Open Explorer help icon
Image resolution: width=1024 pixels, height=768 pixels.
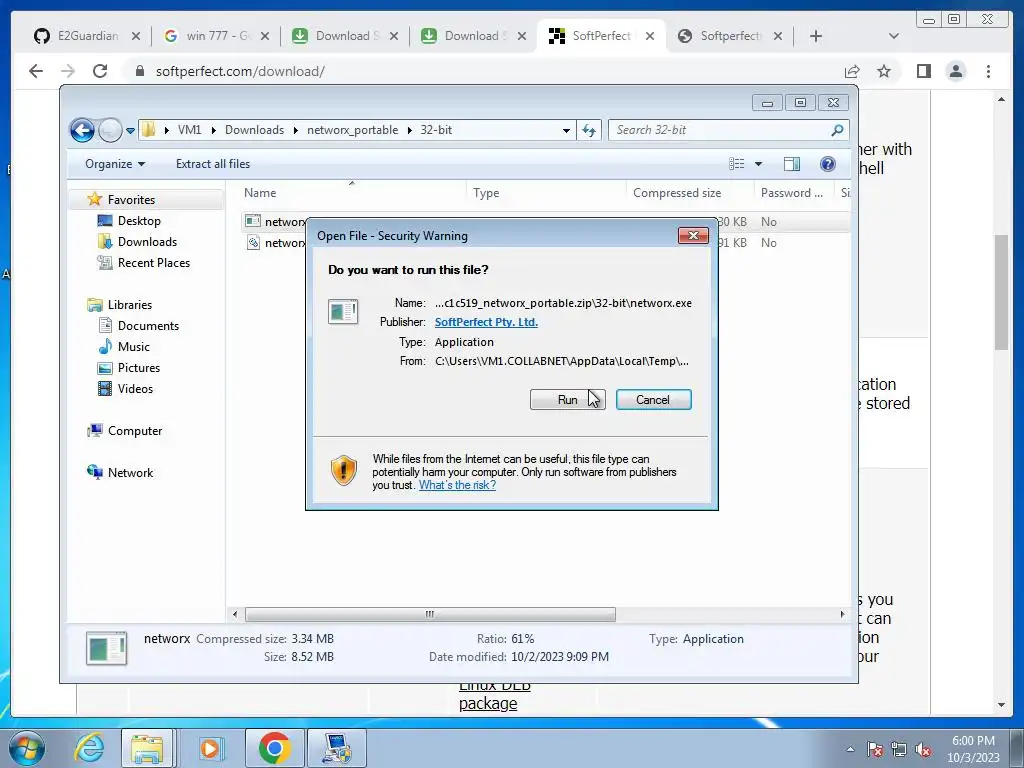coord(827,164)
